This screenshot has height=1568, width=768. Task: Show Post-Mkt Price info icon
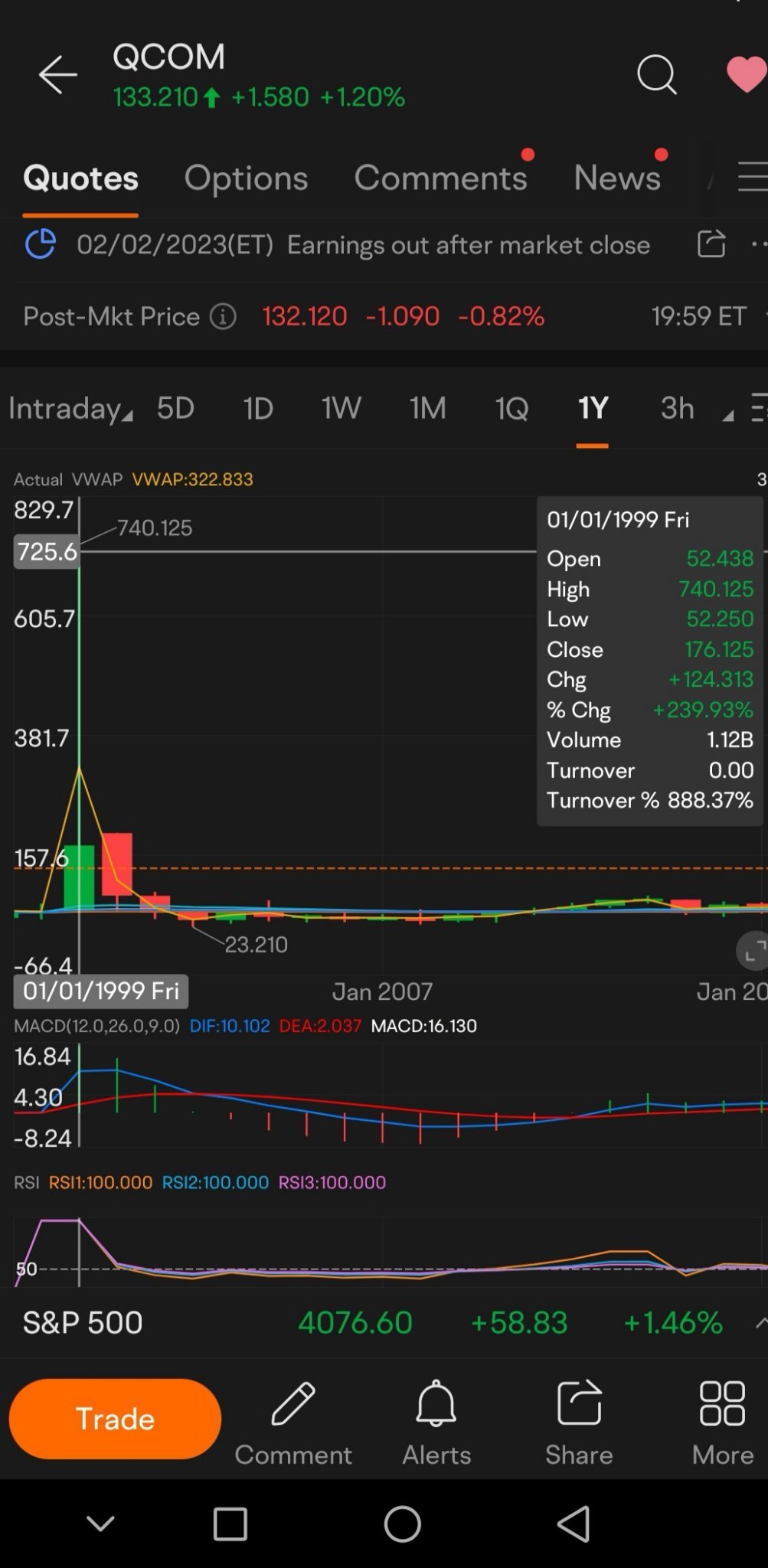click(223, 316)
